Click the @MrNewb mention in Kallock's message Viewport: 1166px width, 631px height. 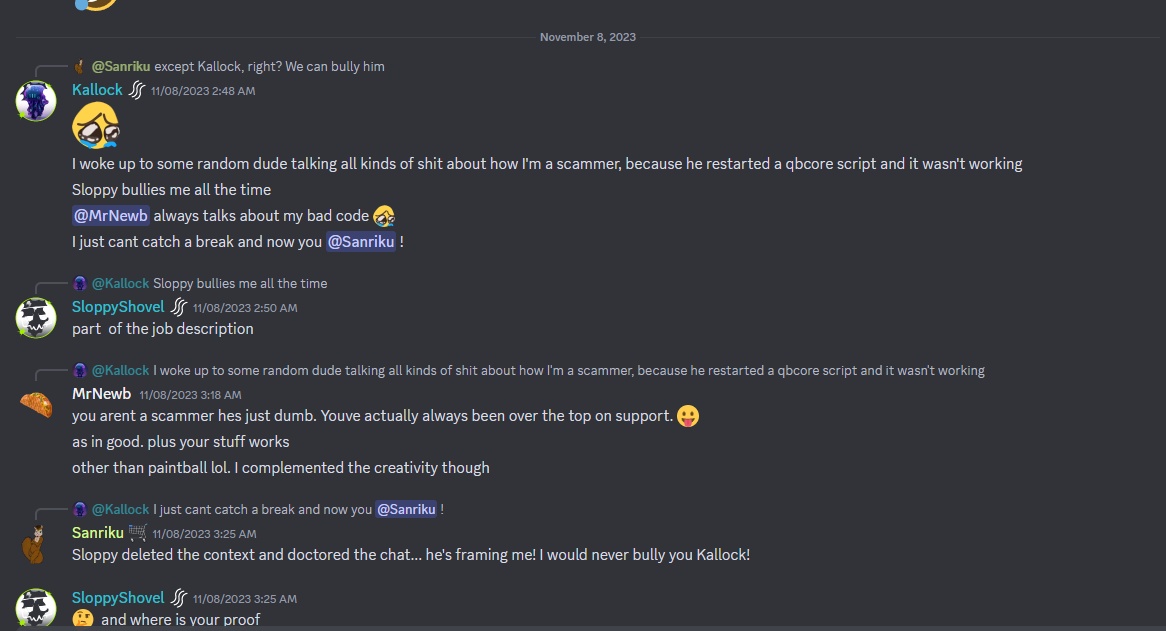(x=111, y=216)
